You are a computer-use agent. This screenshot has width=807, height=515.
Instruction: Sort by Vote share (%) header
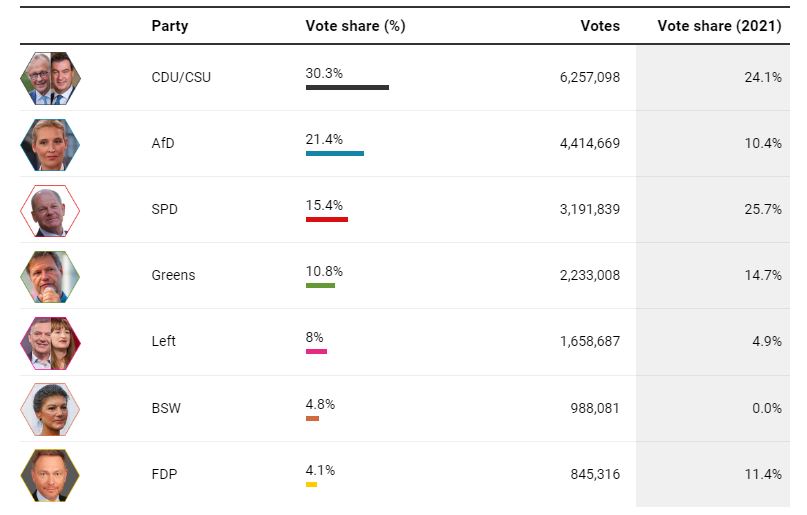(355, 26)
